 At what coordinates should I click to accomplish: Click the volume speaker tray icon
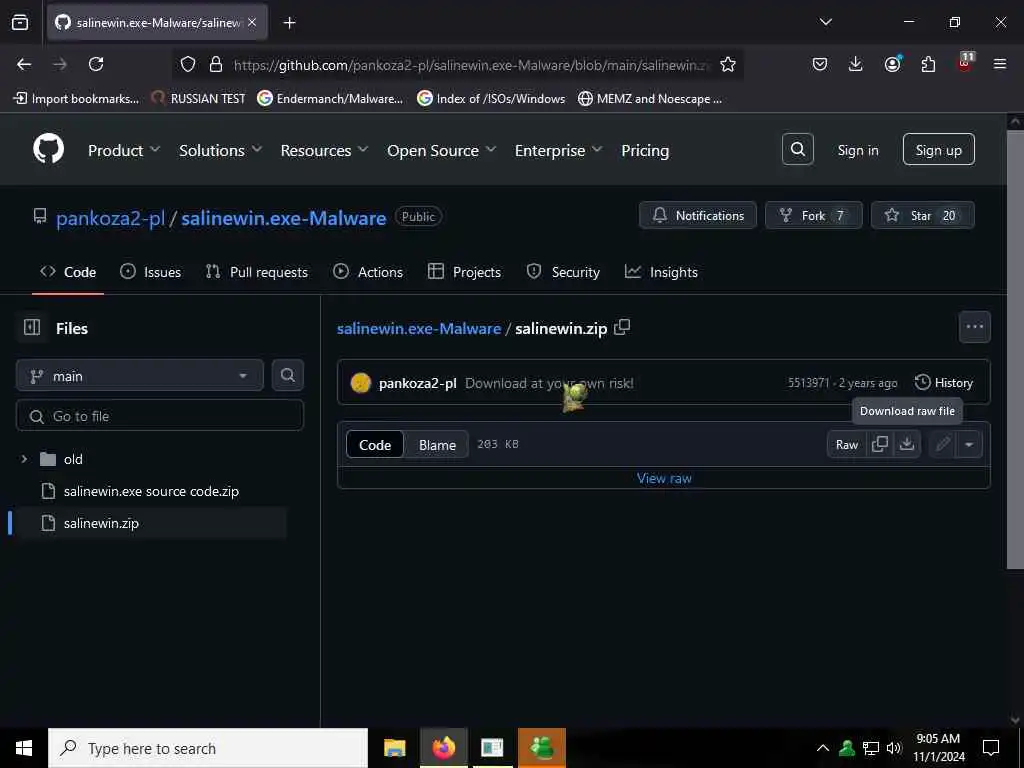[894, 748]
